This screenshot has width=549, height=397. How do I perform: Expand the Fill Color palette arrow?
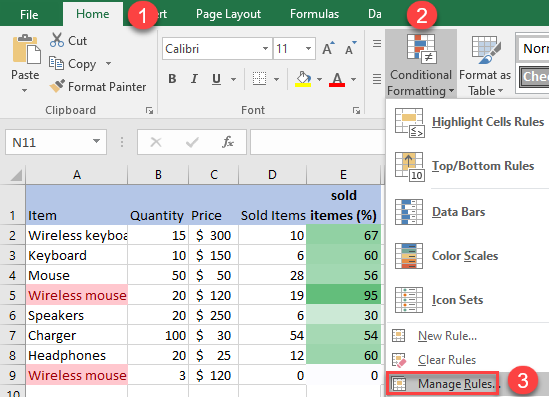click(x=319, y=79)
